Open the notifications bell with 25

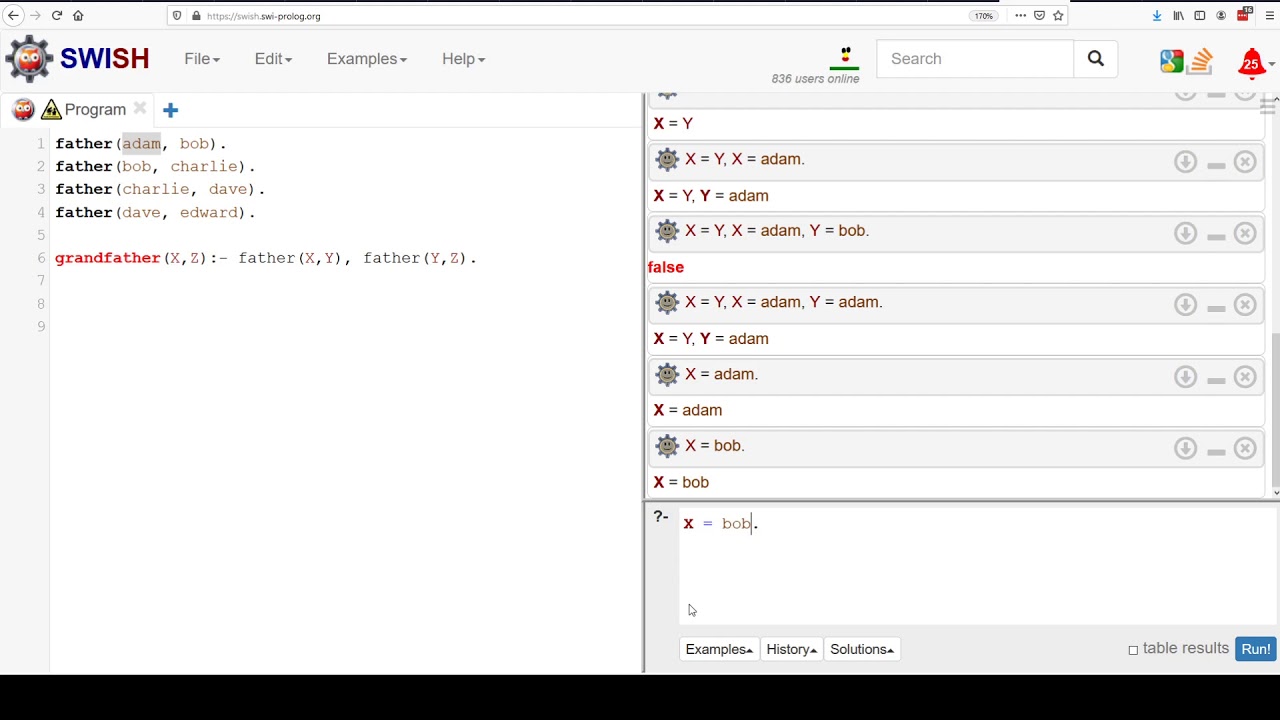1251,63
